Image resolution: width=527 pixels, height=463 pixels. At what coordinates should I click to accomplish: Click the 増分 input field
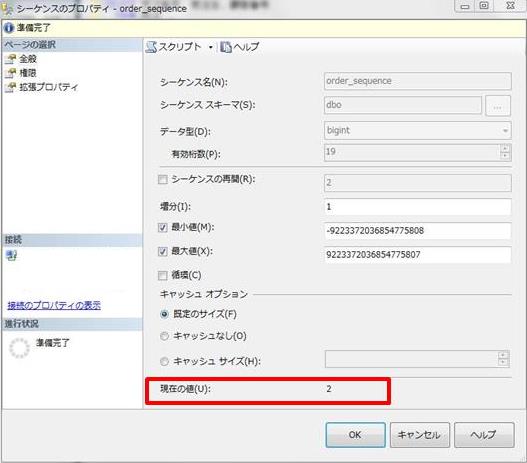point(418,207)
